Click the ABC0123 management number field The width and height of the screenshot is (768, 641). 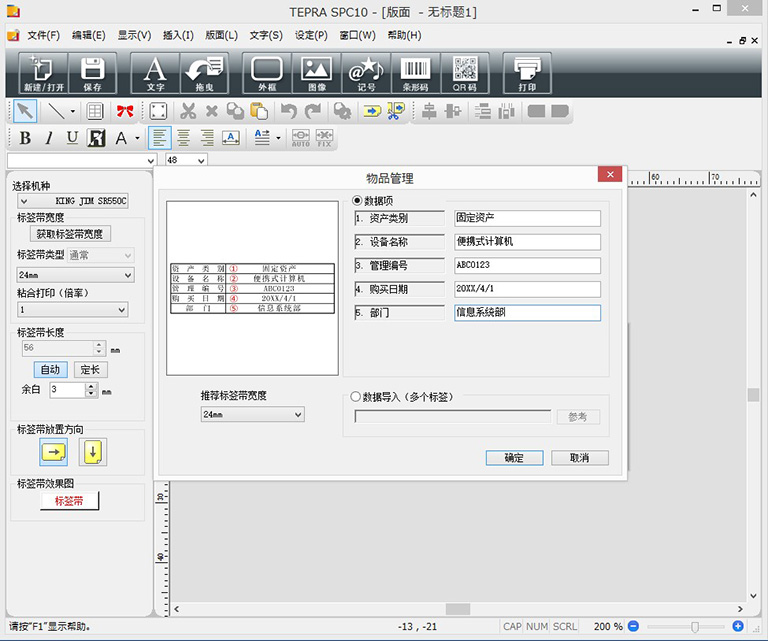coord(528,265)
